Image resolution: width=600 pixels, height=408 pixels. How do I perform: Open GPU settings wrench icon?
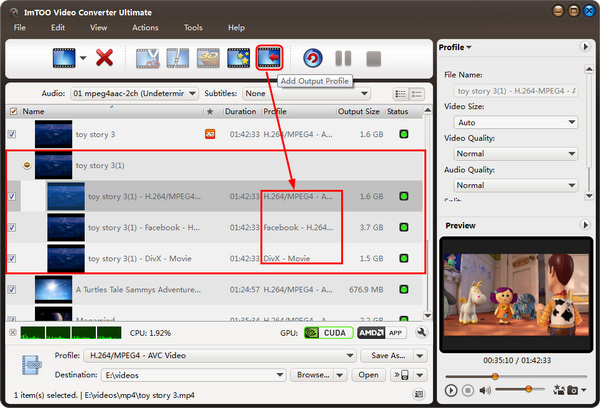coord(422,331)
